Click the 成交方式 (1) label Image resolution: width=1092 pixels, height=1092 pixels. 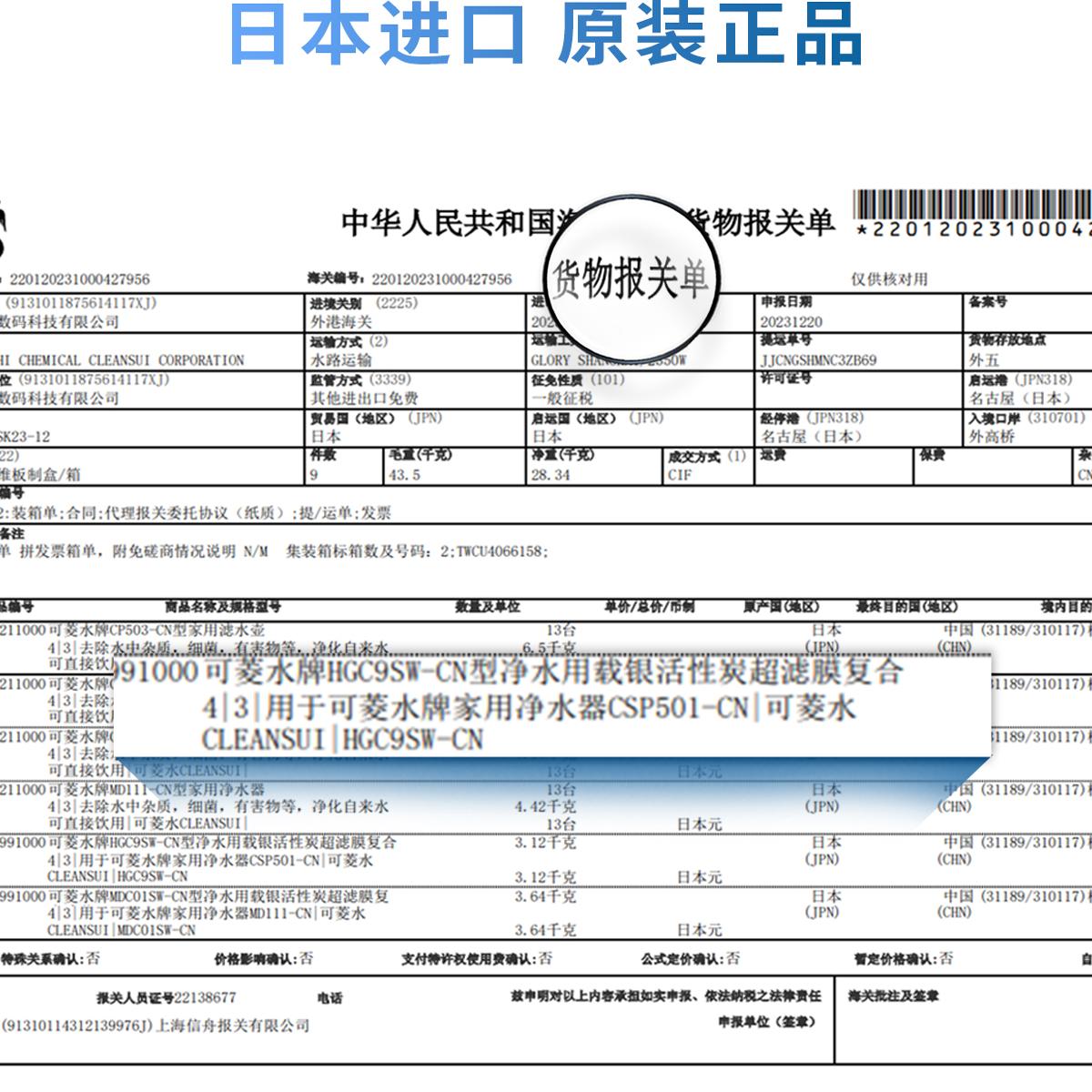tap(706, 456)
